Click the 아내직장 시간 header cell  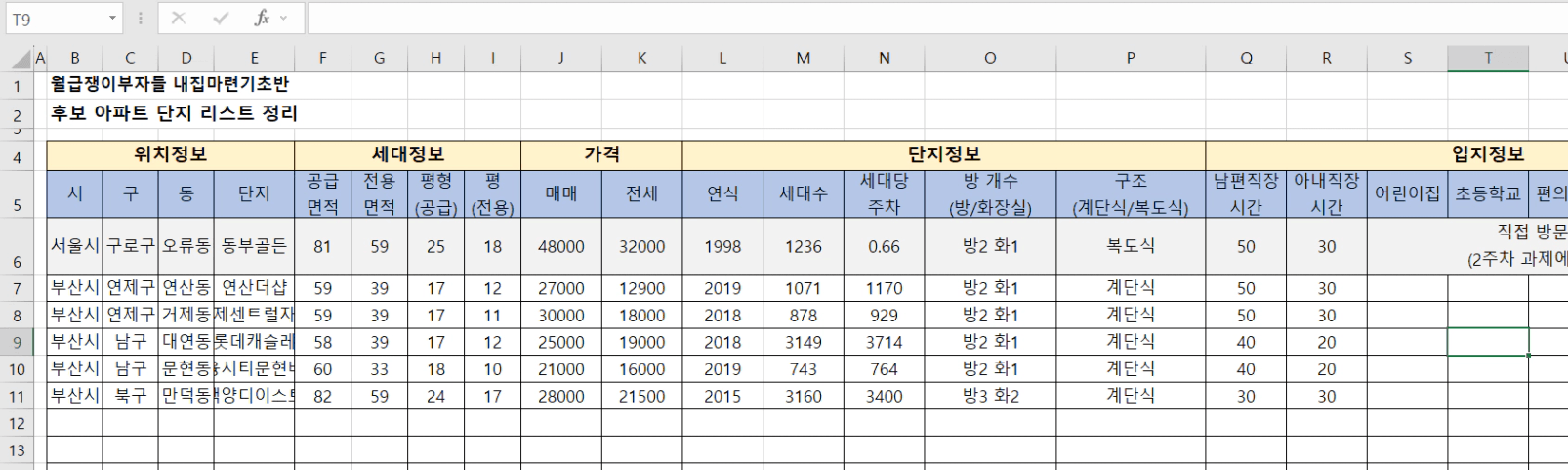1327,193
